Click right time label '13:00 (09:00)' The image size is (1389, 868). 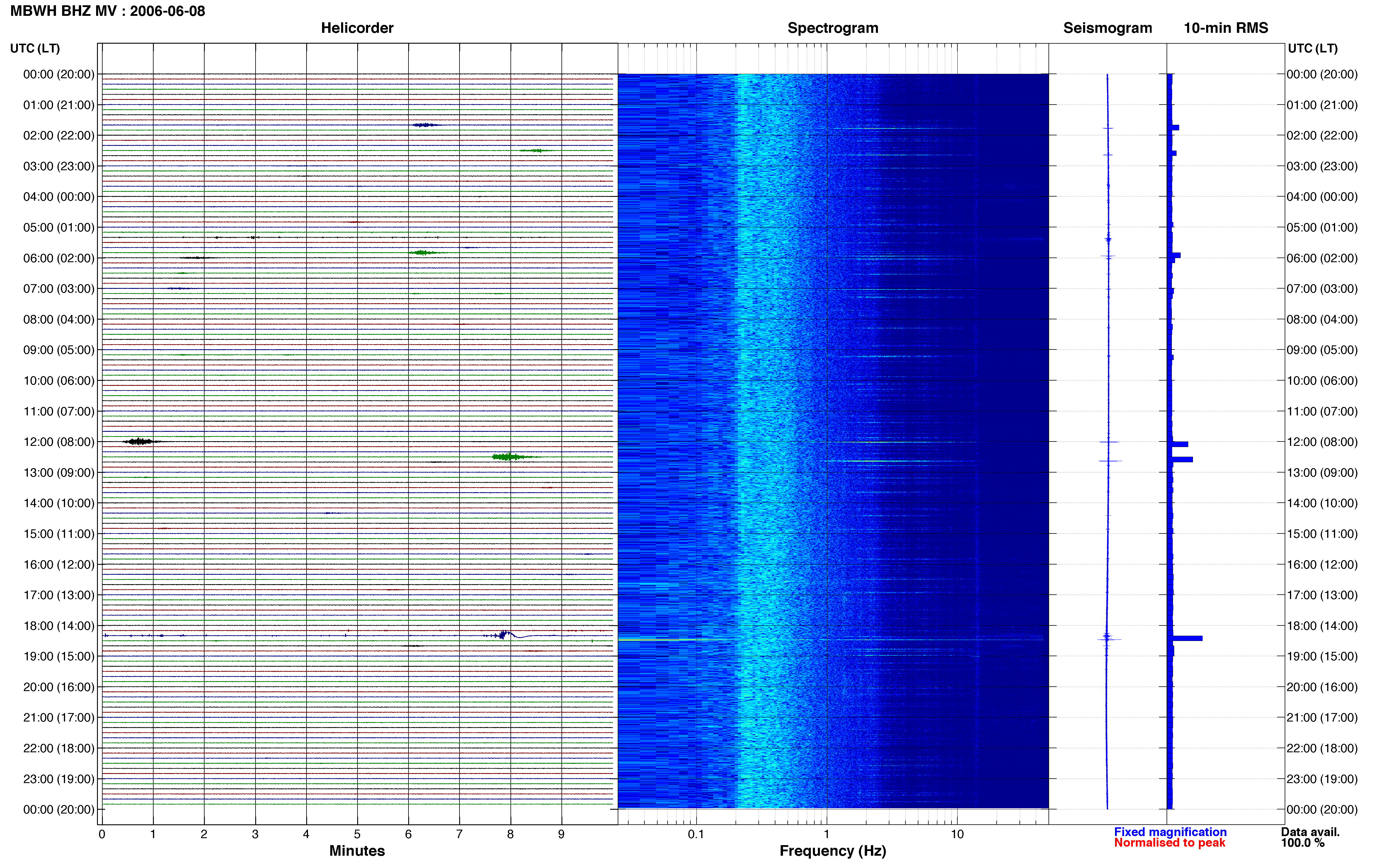pos(1322,473)
